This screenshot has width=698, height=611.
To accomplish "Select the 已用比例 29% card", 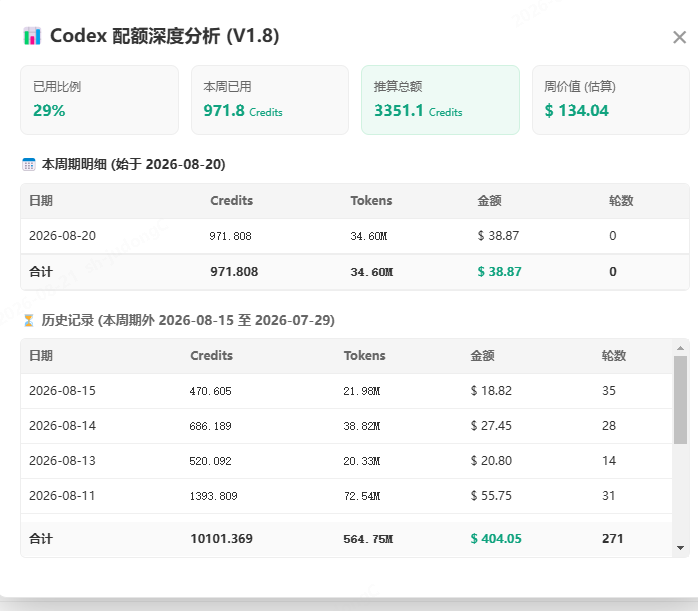I will click(x=100, y=100).
